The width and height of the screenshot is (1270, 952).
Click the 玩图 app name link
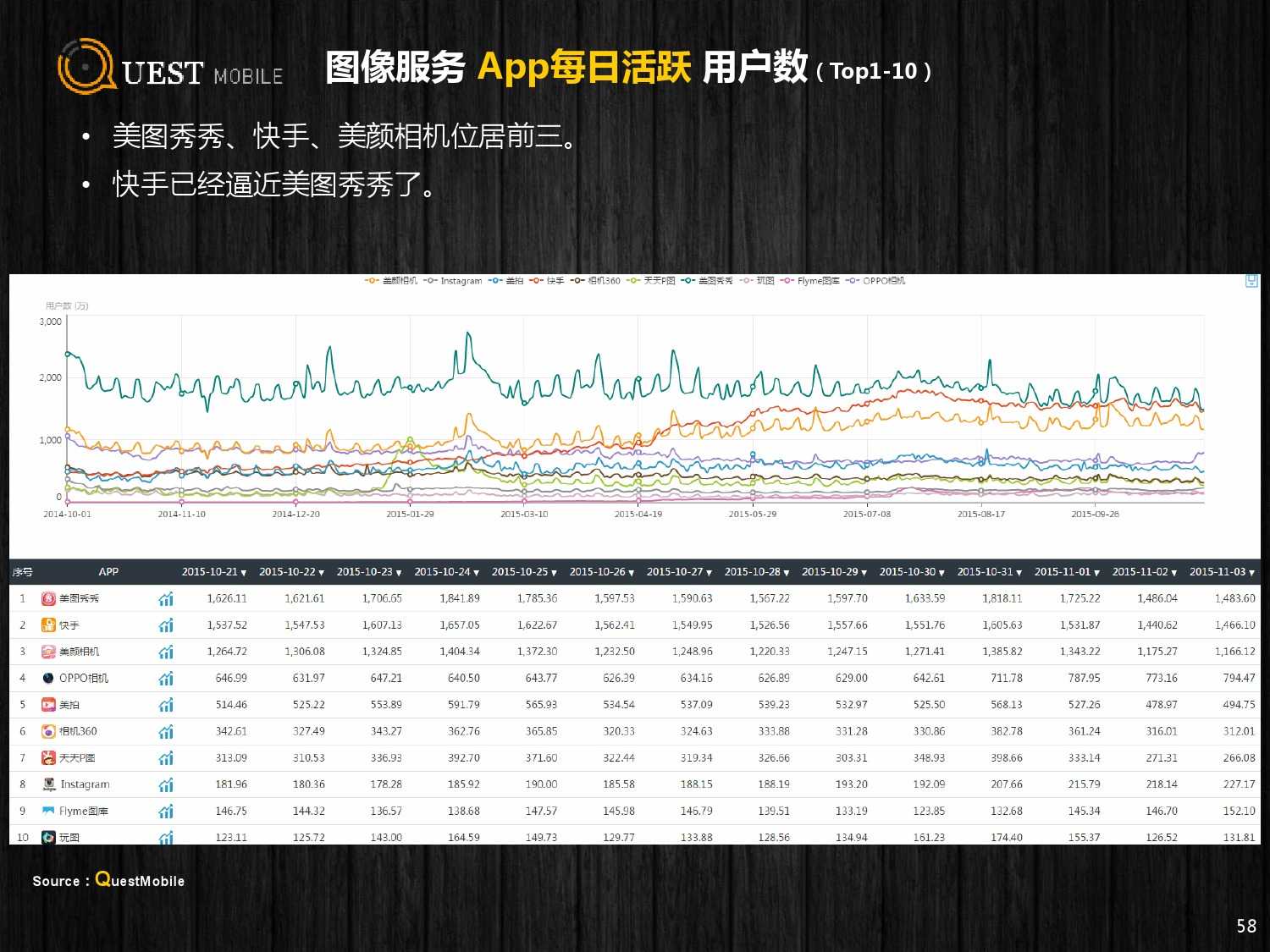[x=69, y=838]
